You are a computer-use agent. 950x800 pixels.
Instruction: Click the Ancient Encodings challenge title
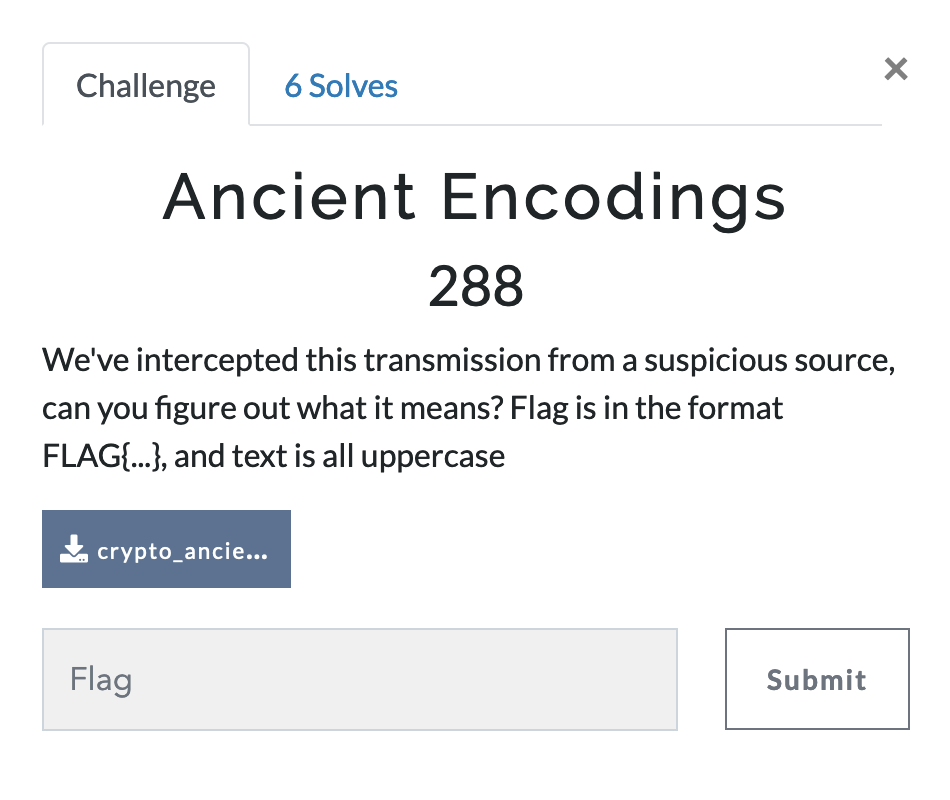(x=475, y=197)
